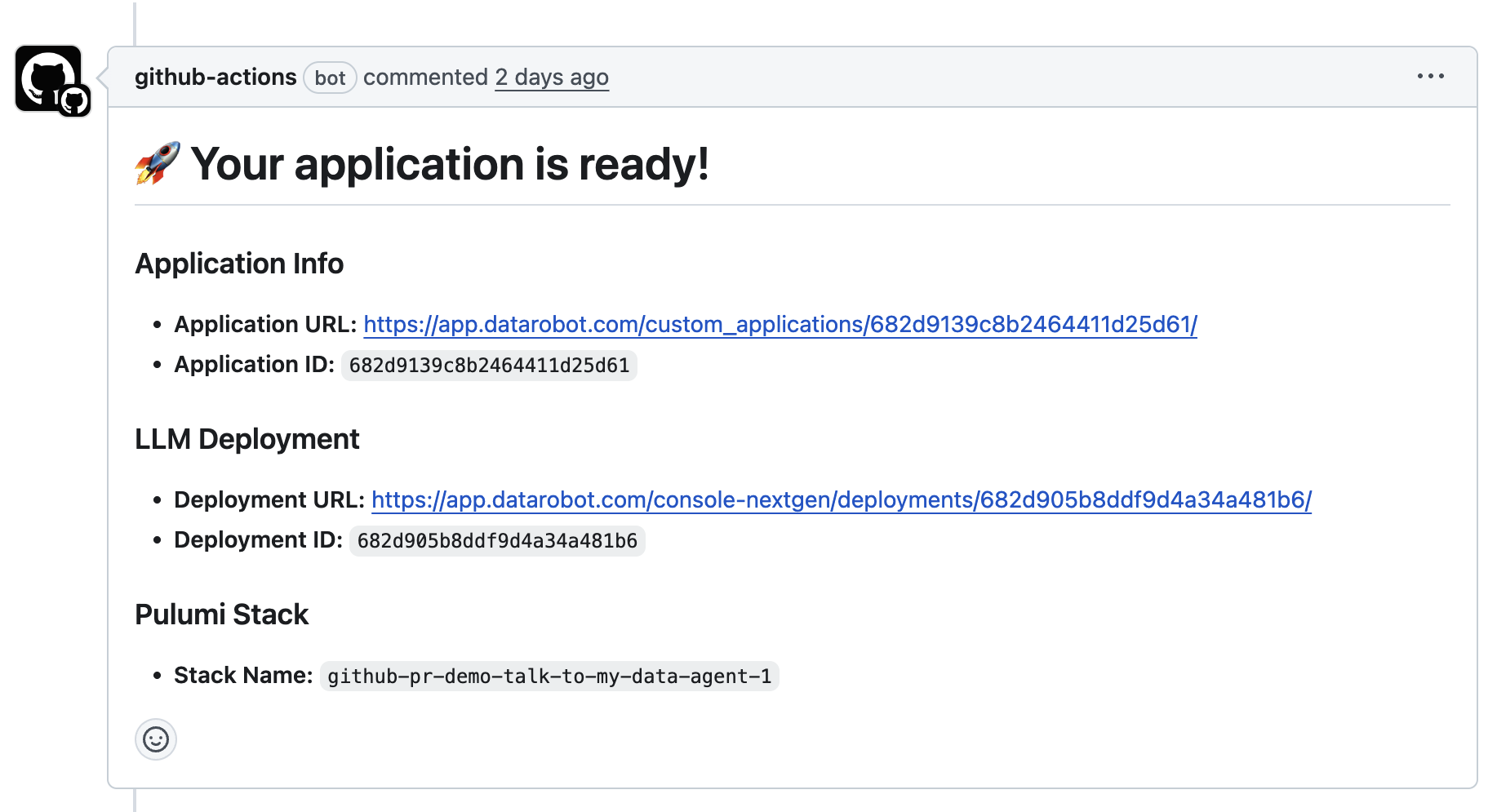Click the 'bot' label badge
This screenshot has width=1497, height=812.
point(330,78)
